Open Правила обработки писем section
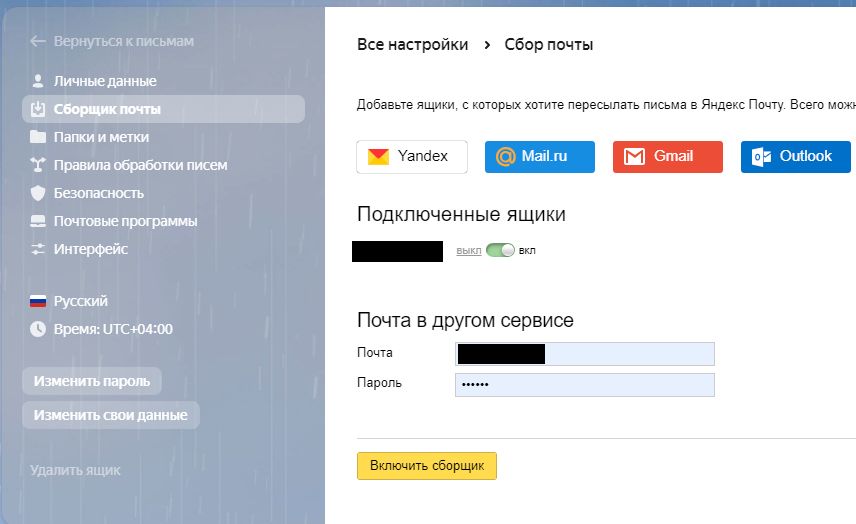This screenshot has height=524, width=856. click(140, 165)
